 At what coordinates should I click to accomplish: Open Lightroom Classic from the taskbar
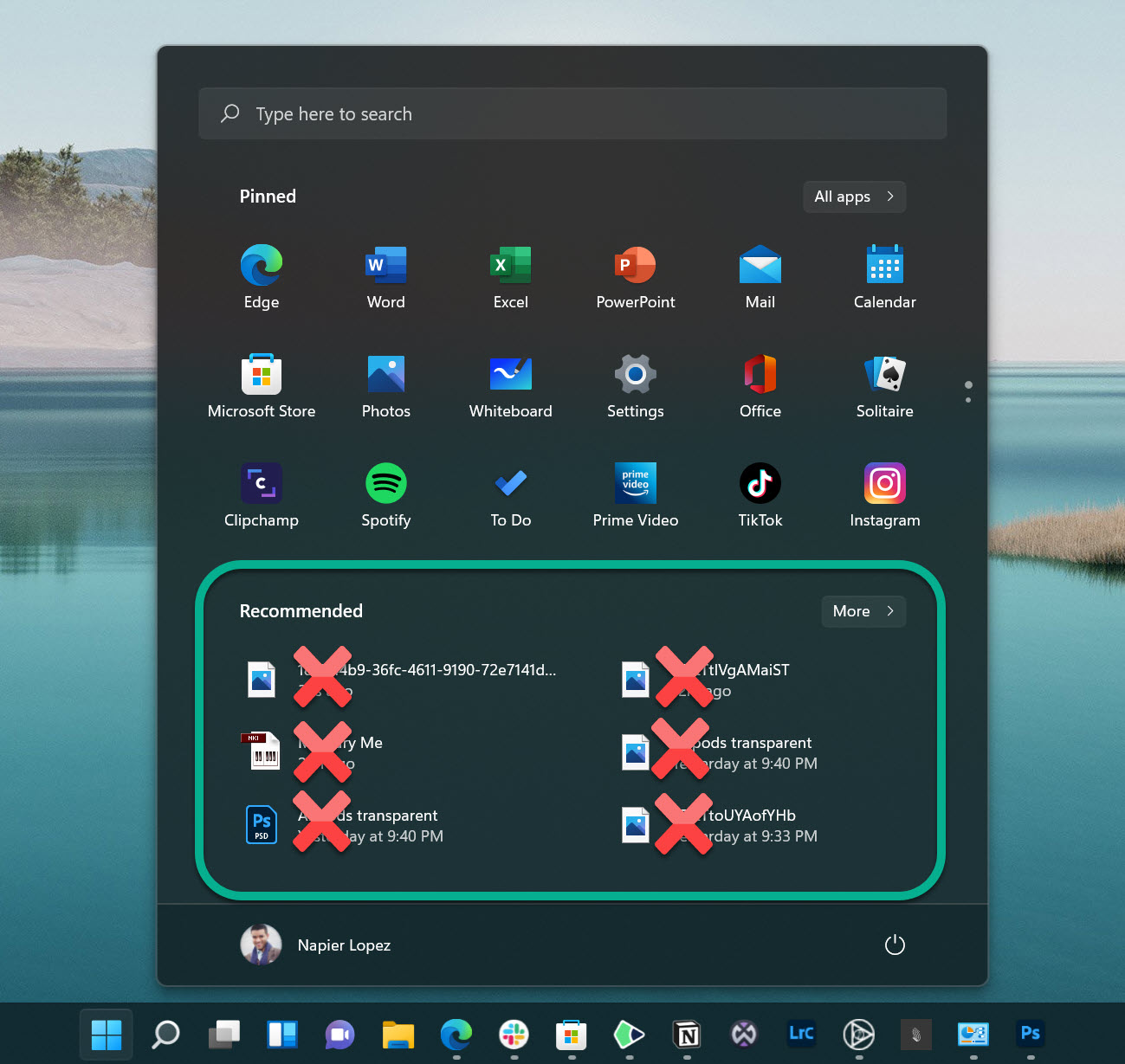[801, 1034]
